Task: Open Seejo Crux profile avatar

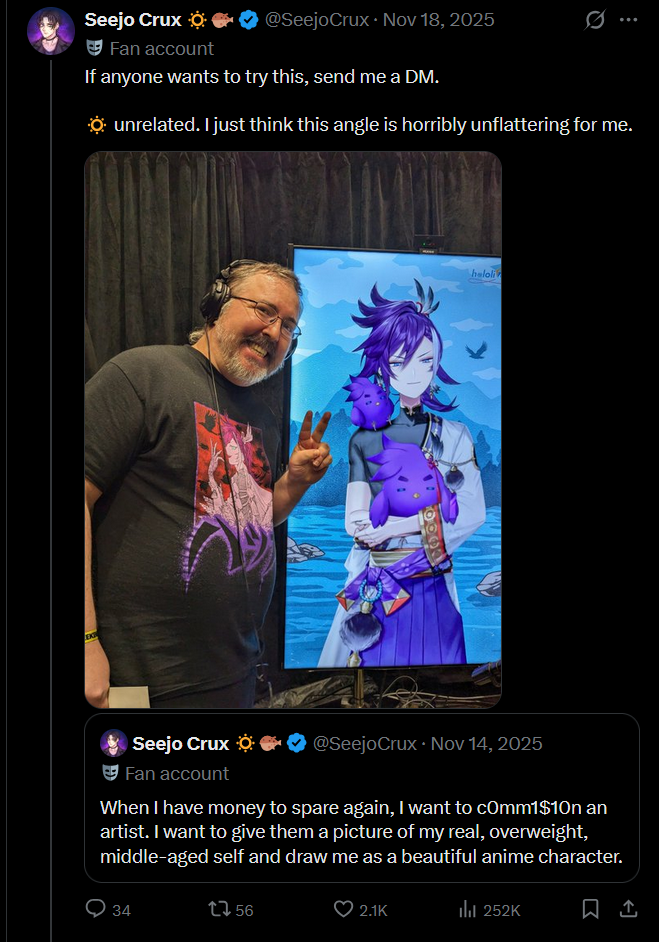Action: (51, 31)
